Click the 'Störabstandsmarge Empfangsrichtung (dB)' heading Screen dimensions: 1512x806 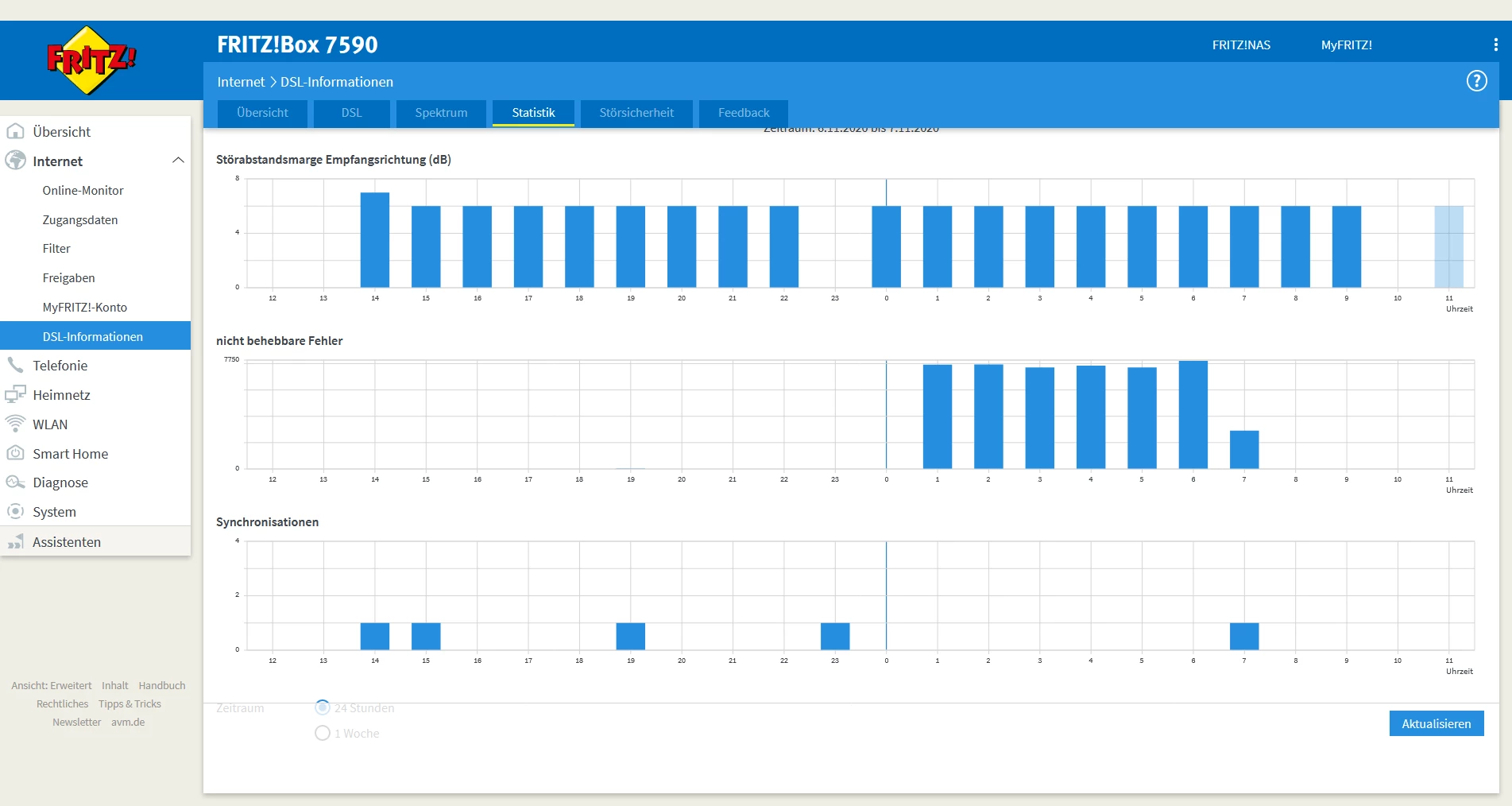point(334,160)
